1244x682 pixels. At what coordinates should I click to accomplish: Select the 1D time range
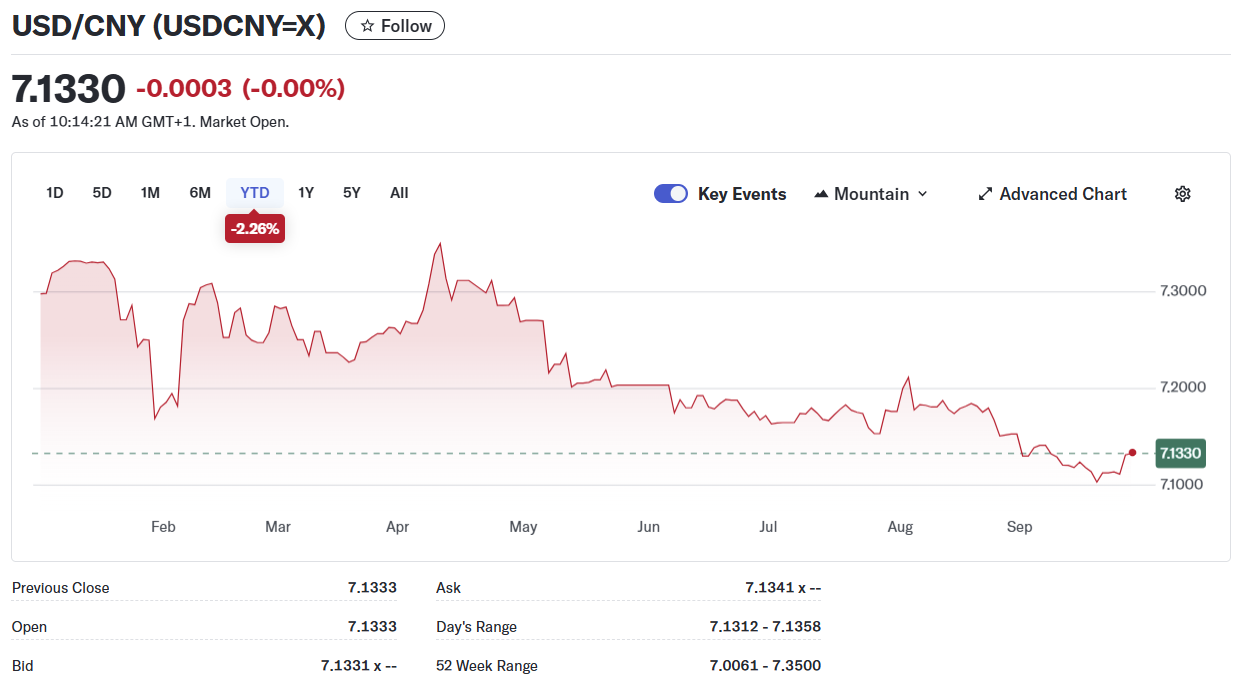[55, 193]
